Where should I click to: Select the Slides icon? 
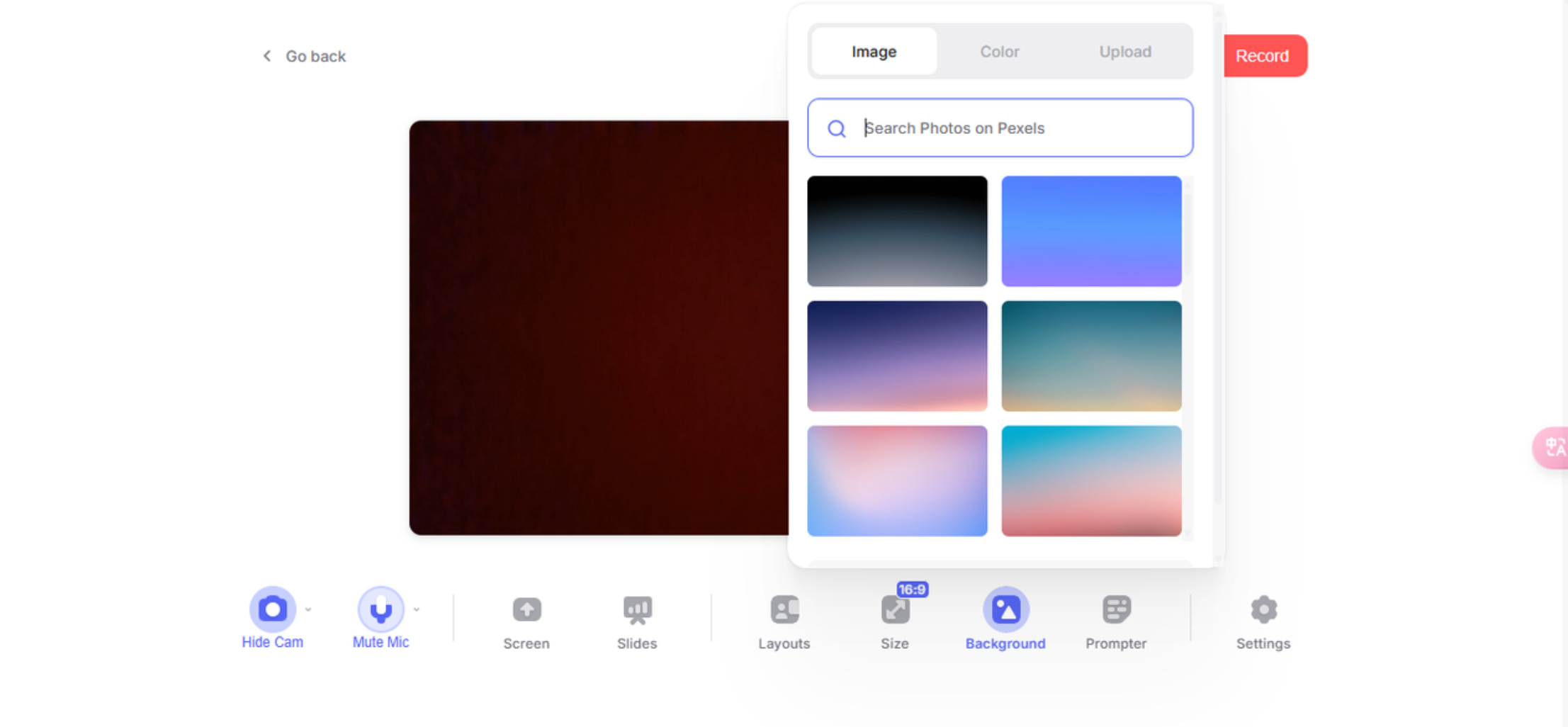pos(636,609)
